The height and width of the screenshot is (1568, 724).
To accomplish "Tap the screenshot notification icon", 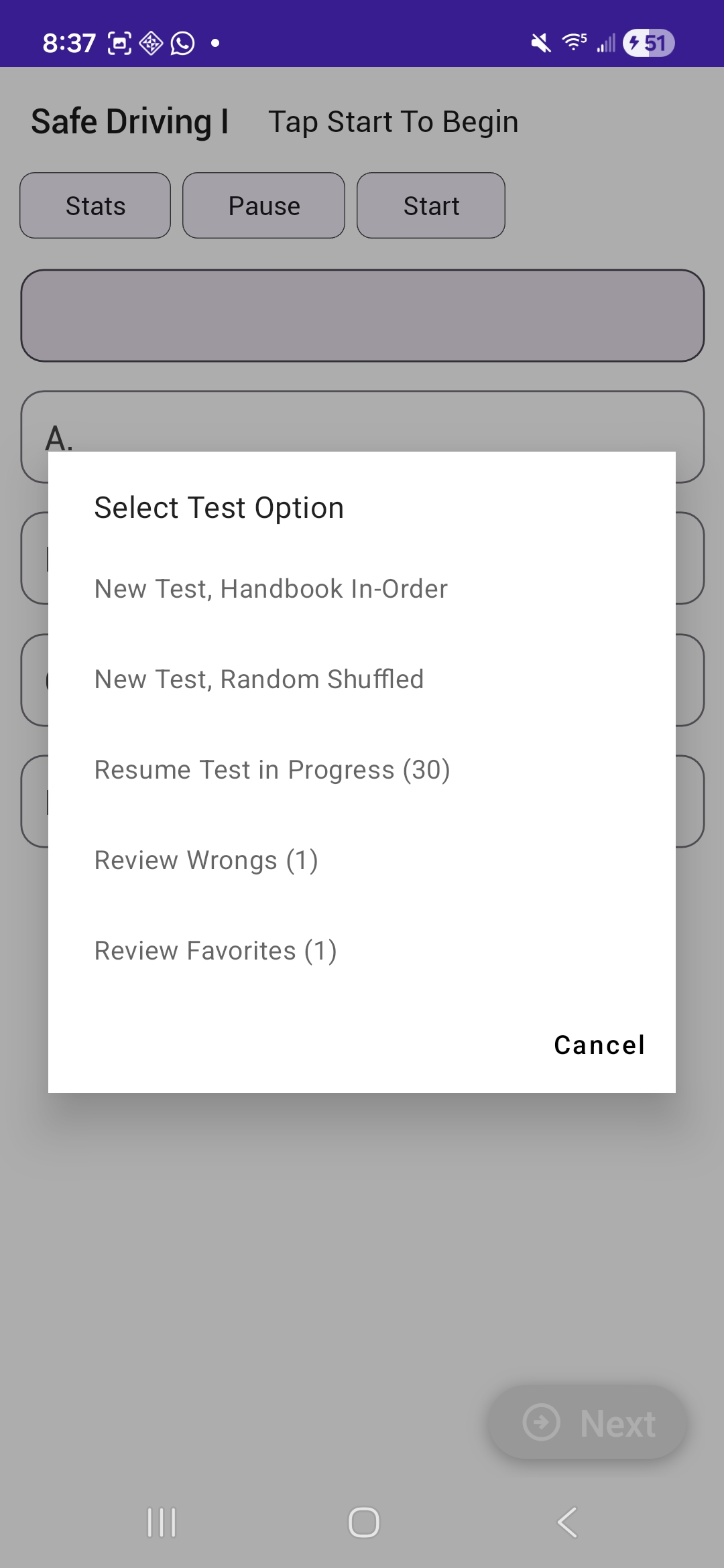I will 119,44.
